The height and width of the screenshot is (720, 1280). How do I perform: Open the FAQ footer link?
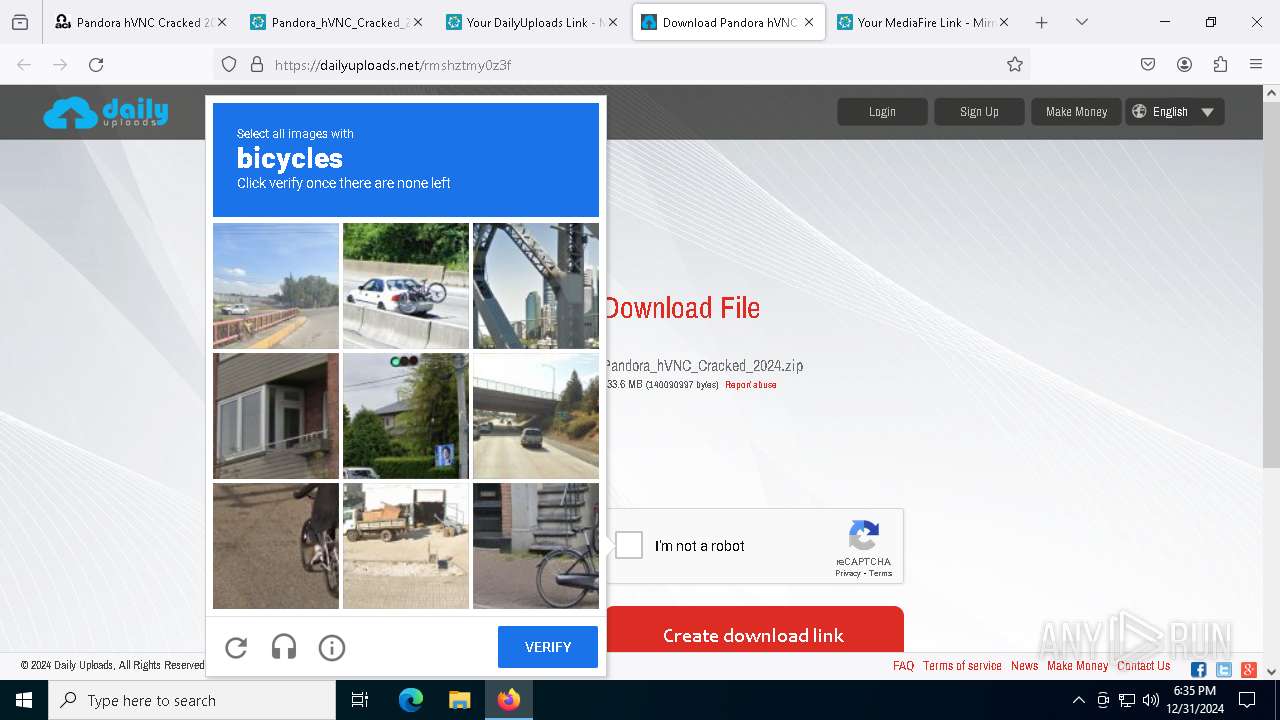click(x=903, y=666)
